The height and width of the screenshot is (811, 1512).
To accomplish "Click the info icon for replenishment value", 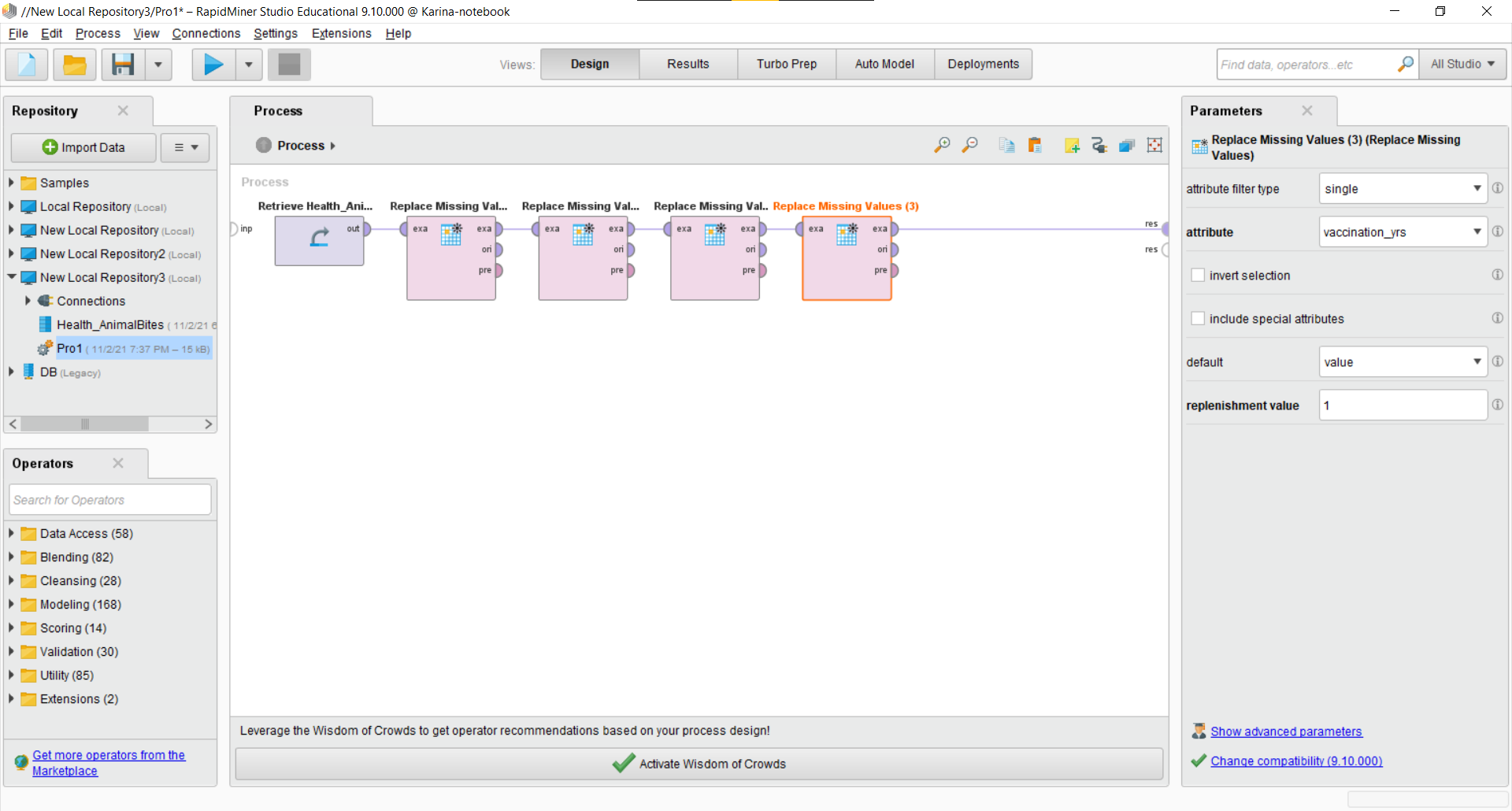I will point(1497,405).
